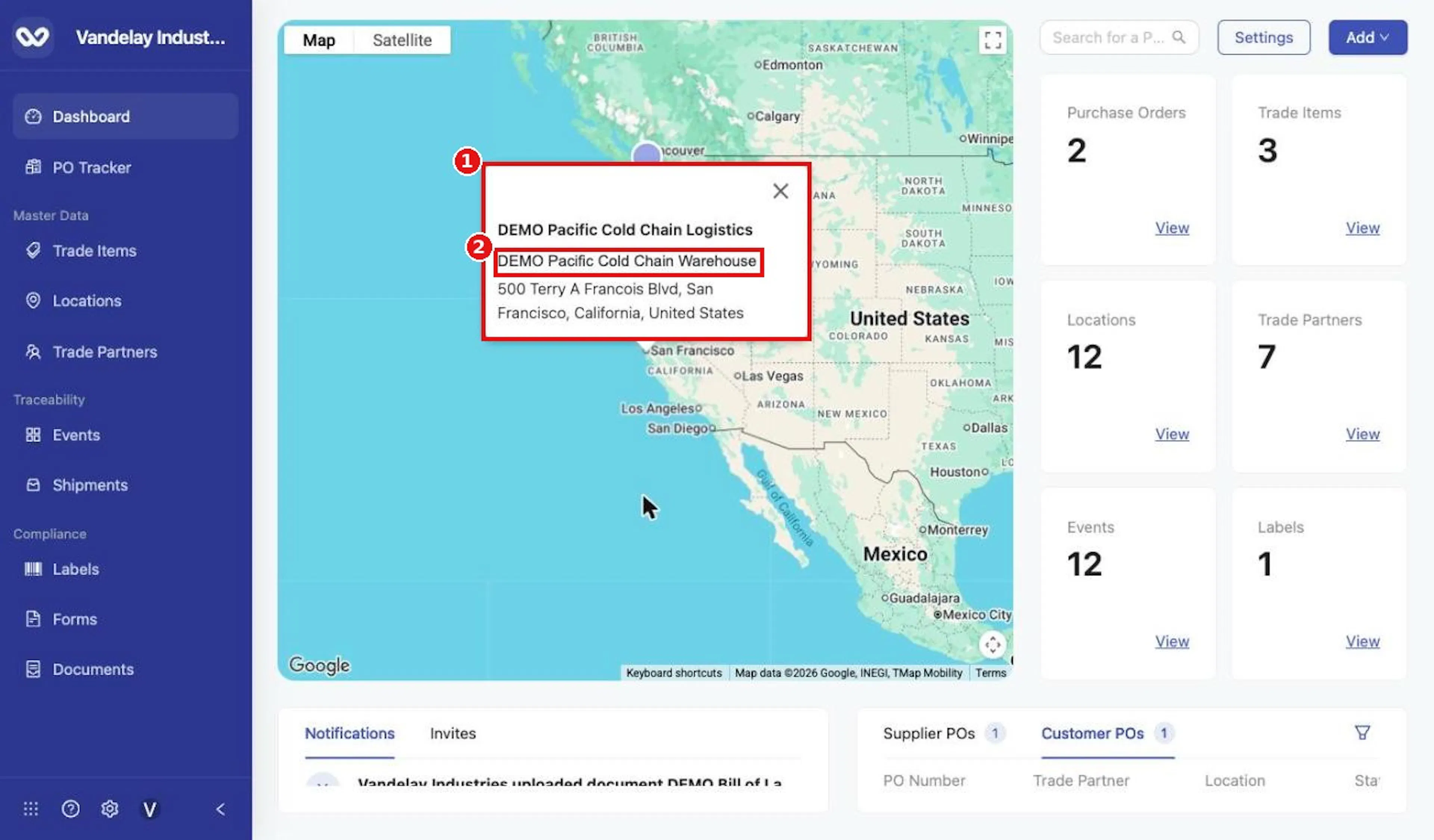Click the Google logo on map
The height and width of the screenshot is (840, 1434).
point(320,665)
